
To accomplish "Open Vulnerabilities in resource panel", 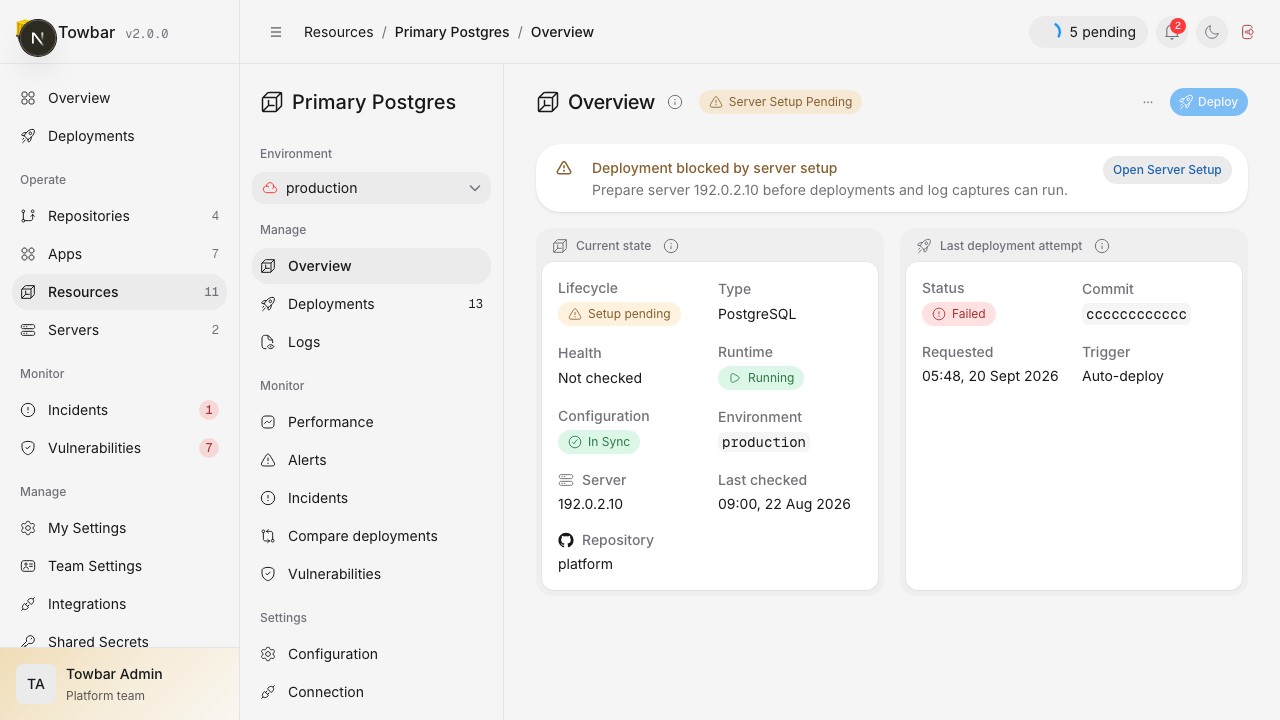I will (372, 574).
